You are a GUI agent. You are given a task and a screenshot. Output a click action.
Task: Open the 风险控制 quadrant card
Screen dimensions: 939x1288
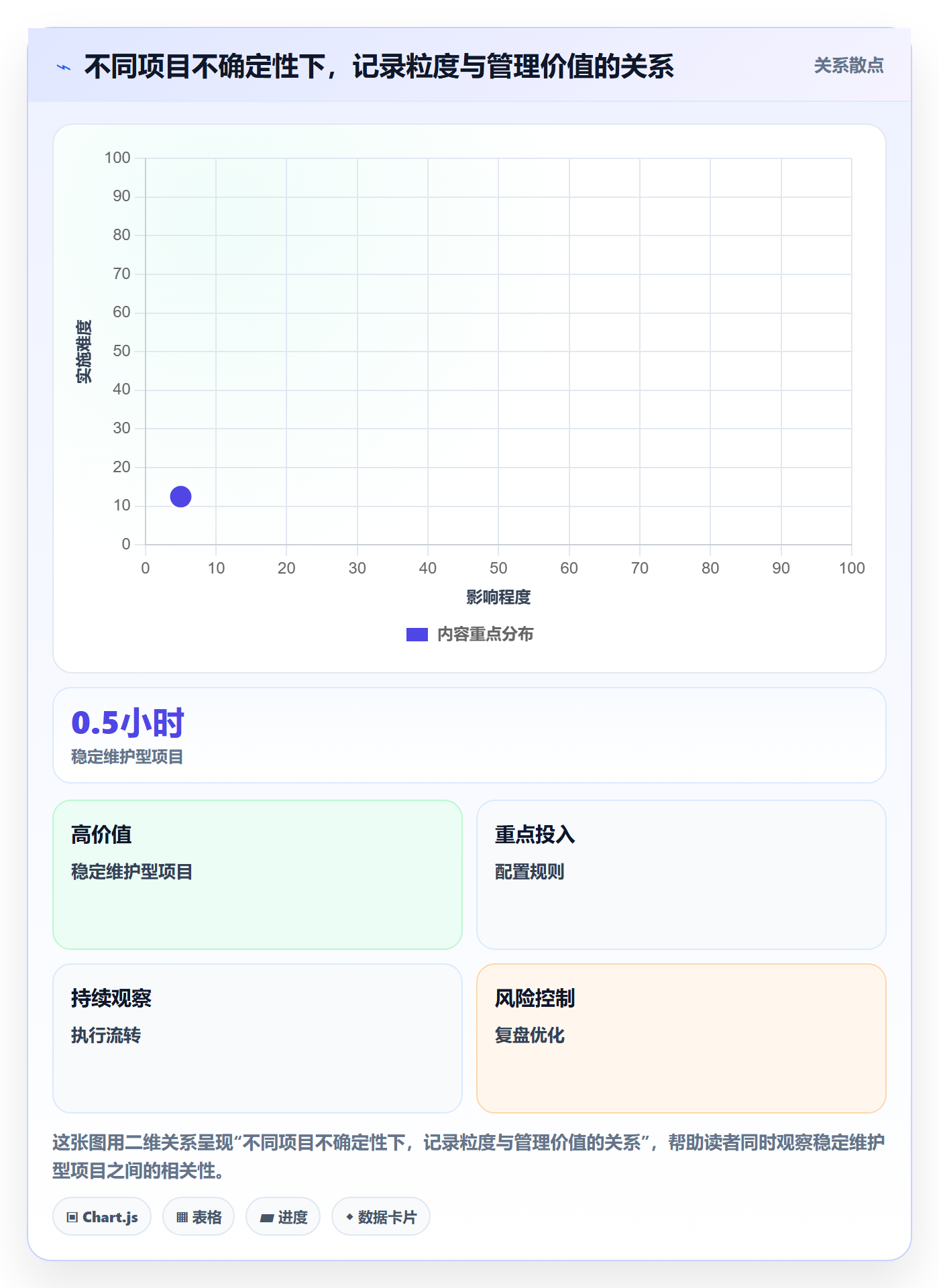(x=681, y=1038)
